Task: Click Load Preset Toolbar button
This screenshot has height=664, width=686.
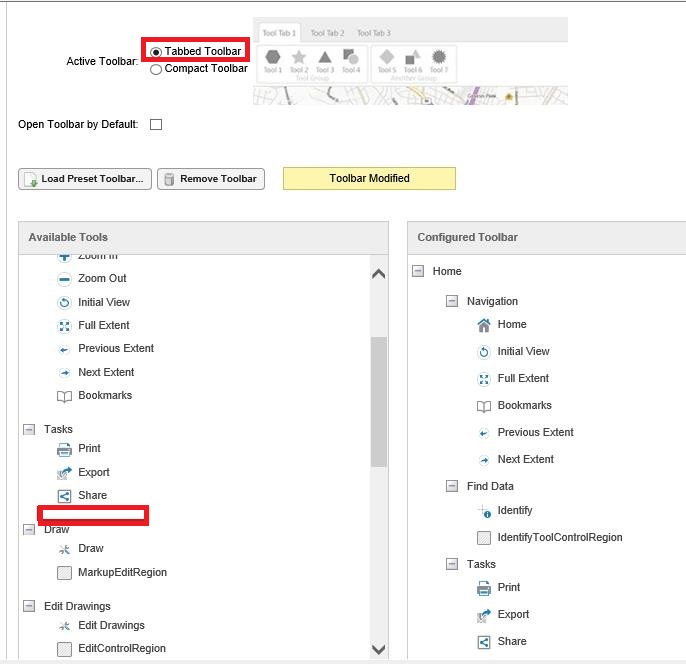Action: (x=85, y=179)
